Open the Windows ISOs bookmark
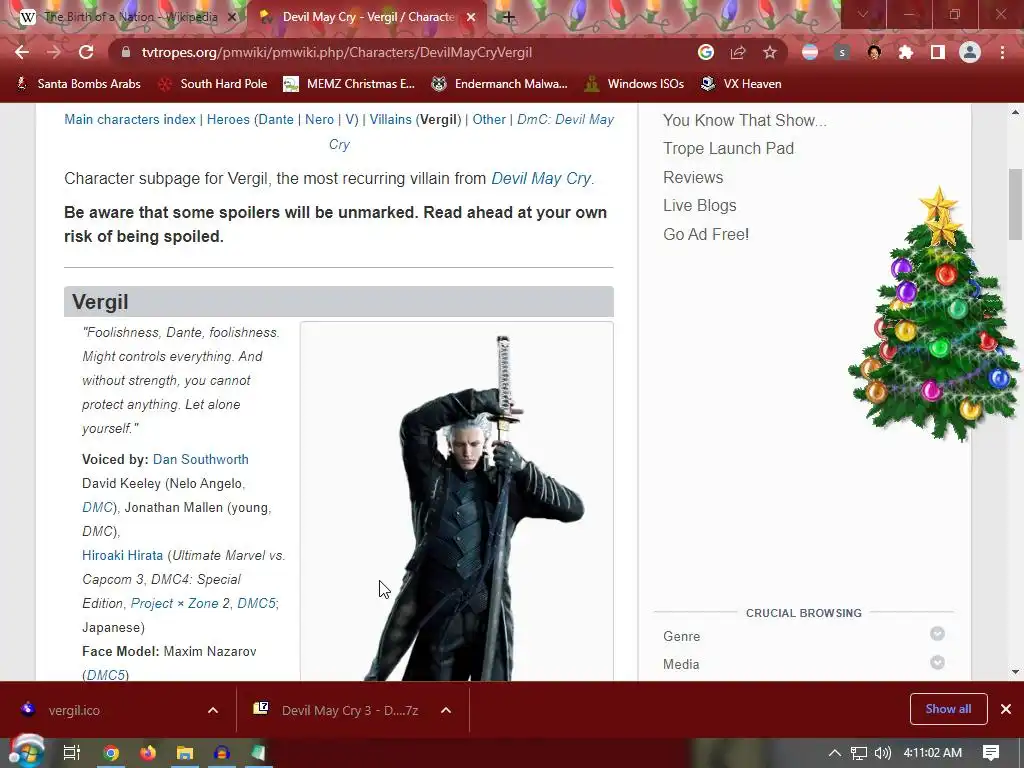Viewport: 1024px width, 768px height. 635,84
